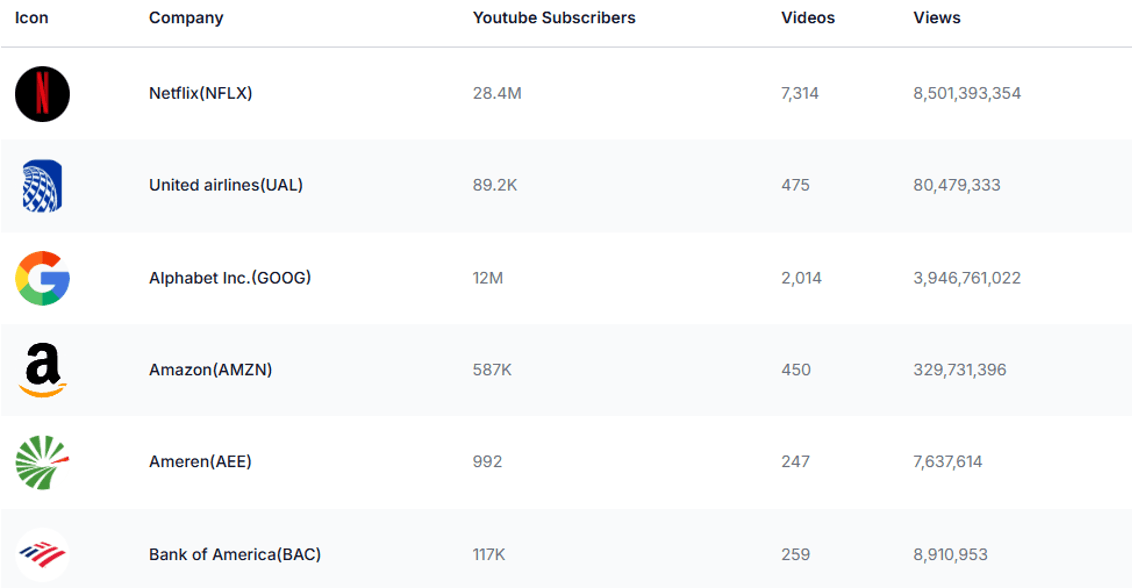Viewport: 1132px width, 588px height.
Task: Click the Amazon logo icon
Action: coord(43,370)
